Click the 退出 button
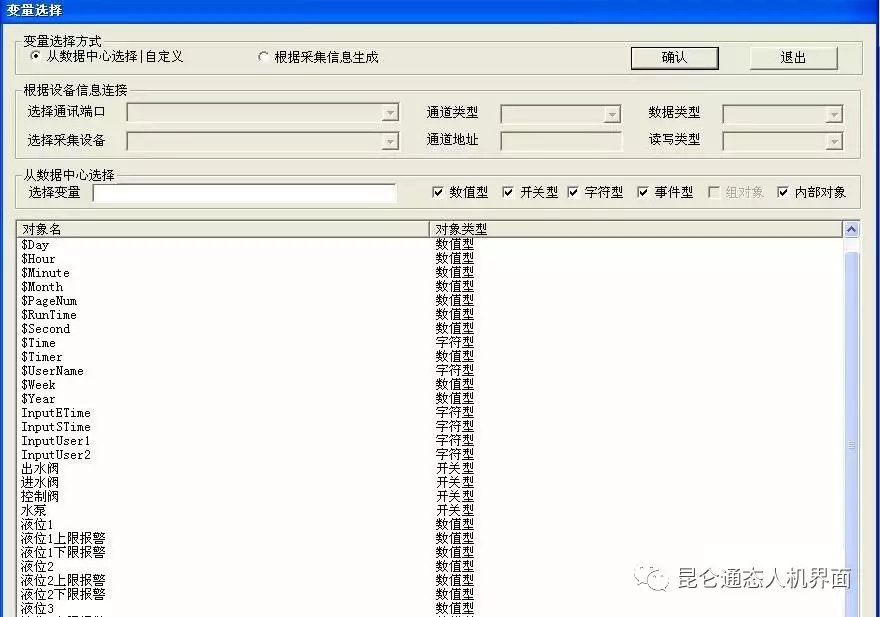Viewport: 880px width, 617px height. (x=793, y=58)
